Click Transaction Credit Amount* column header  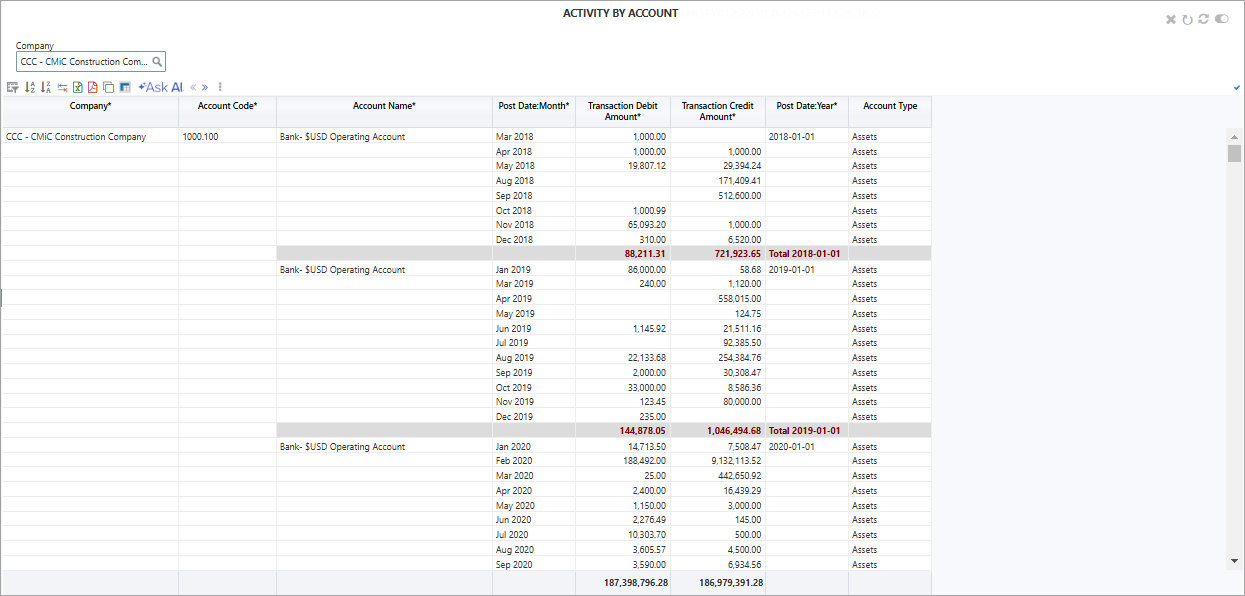point(717,111)
